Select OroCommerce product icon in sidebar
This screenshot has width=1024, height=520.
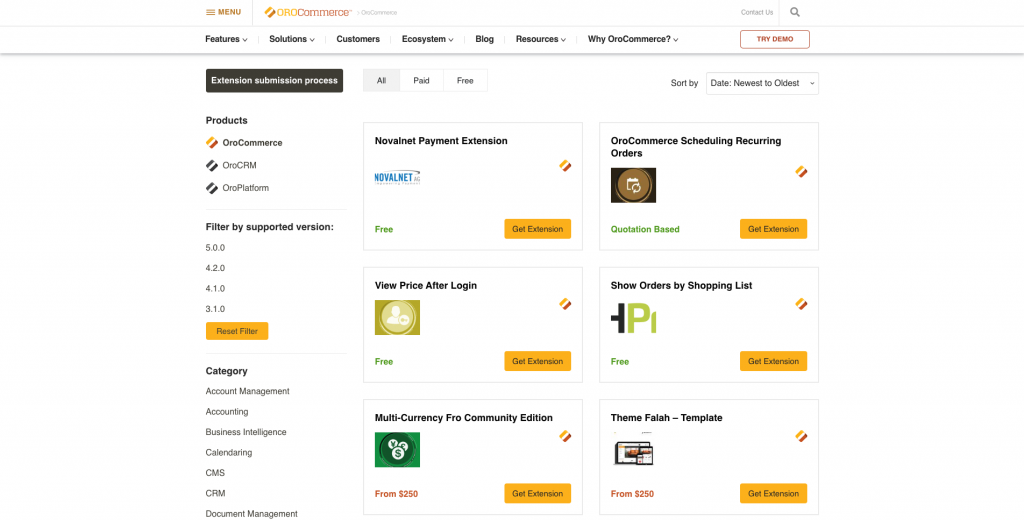pyautogui.click(x=212, y=143)
